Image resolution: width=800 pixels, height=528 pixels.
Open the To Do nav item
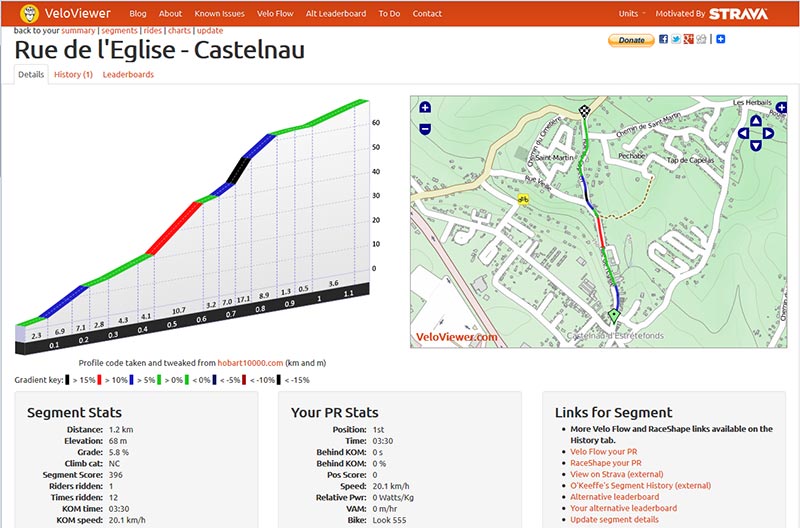click(389, 14)
